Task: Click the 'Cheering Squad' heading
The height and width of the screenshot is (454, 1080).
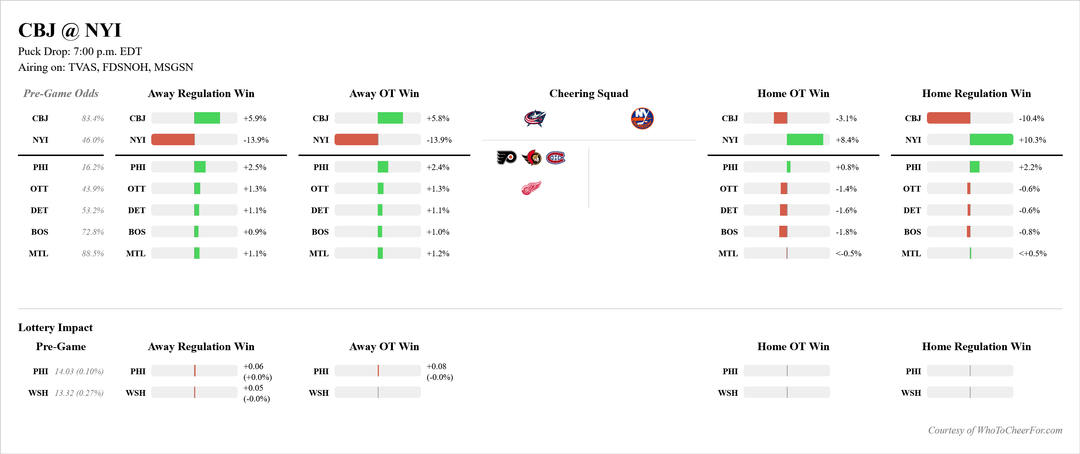Action: (588, 94)
